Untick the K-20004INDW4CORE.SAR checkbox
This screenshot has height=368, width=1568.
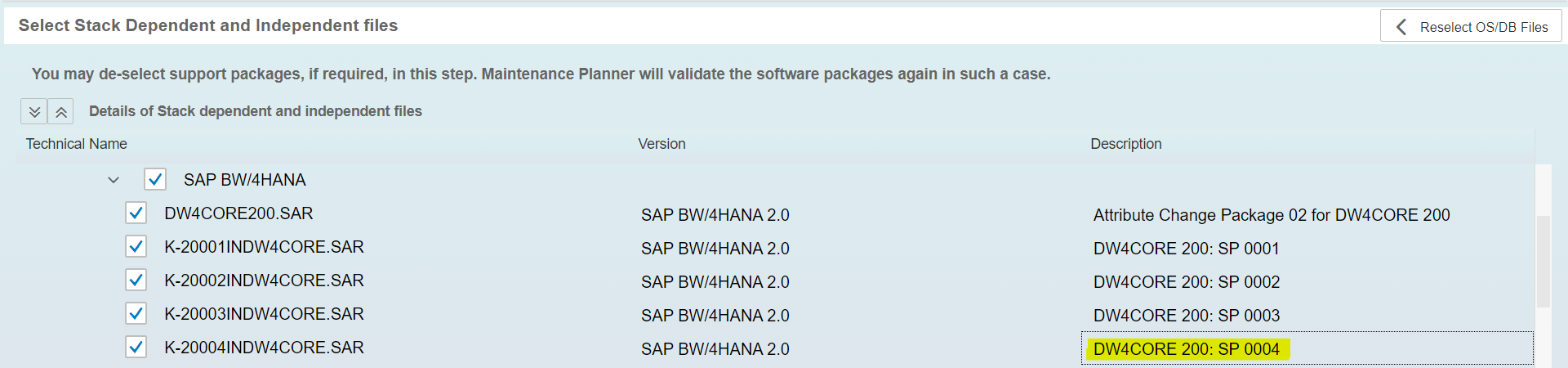point(136,348)
